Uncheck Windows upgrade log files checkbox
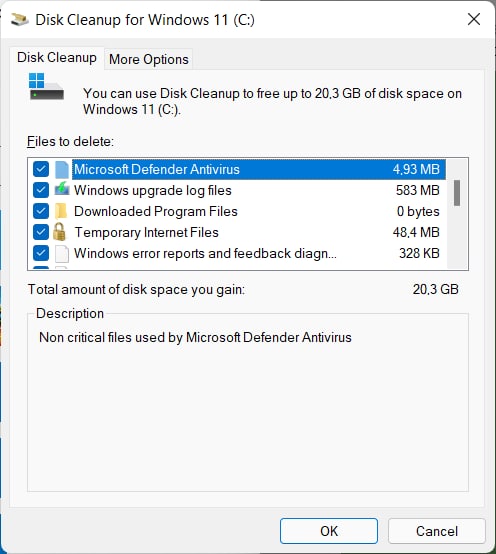 pyautogui.click(x=41, y=190)
